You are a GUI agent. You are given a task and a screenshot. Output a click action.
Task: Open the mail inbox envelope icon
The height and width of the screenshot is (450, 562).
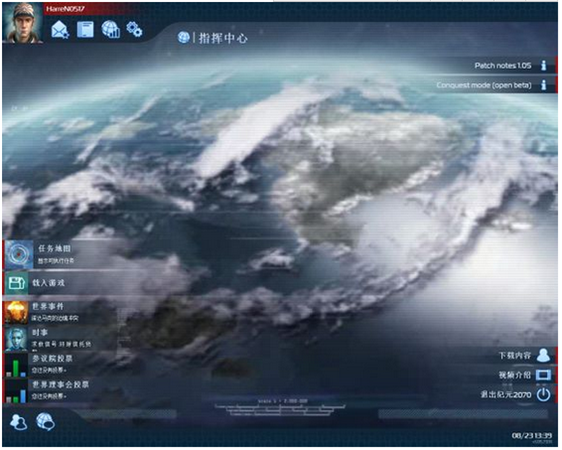coord(60,29)
